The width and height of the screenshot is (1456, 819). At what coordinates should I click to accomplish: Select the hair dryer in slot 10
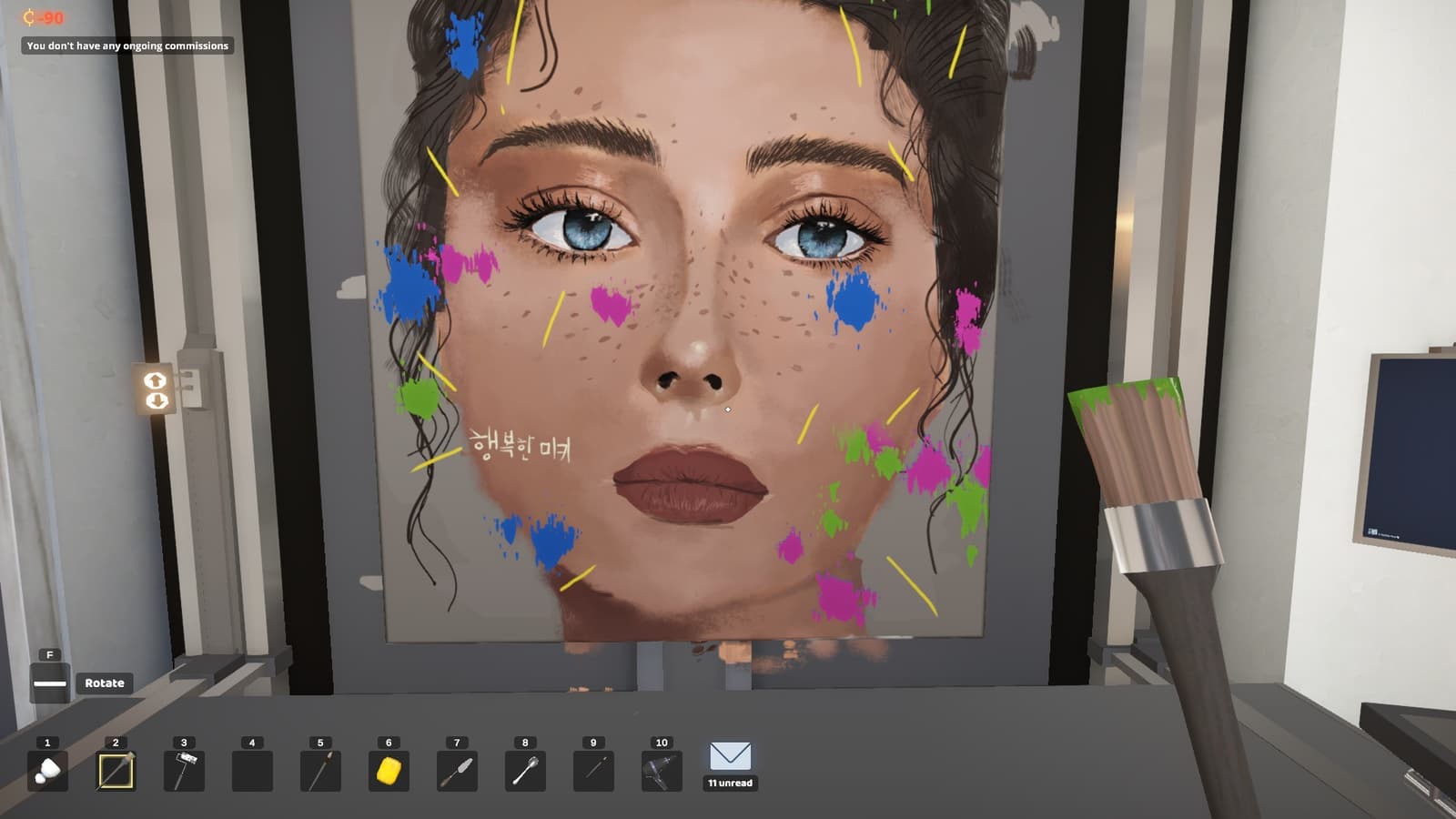[662, 770]
